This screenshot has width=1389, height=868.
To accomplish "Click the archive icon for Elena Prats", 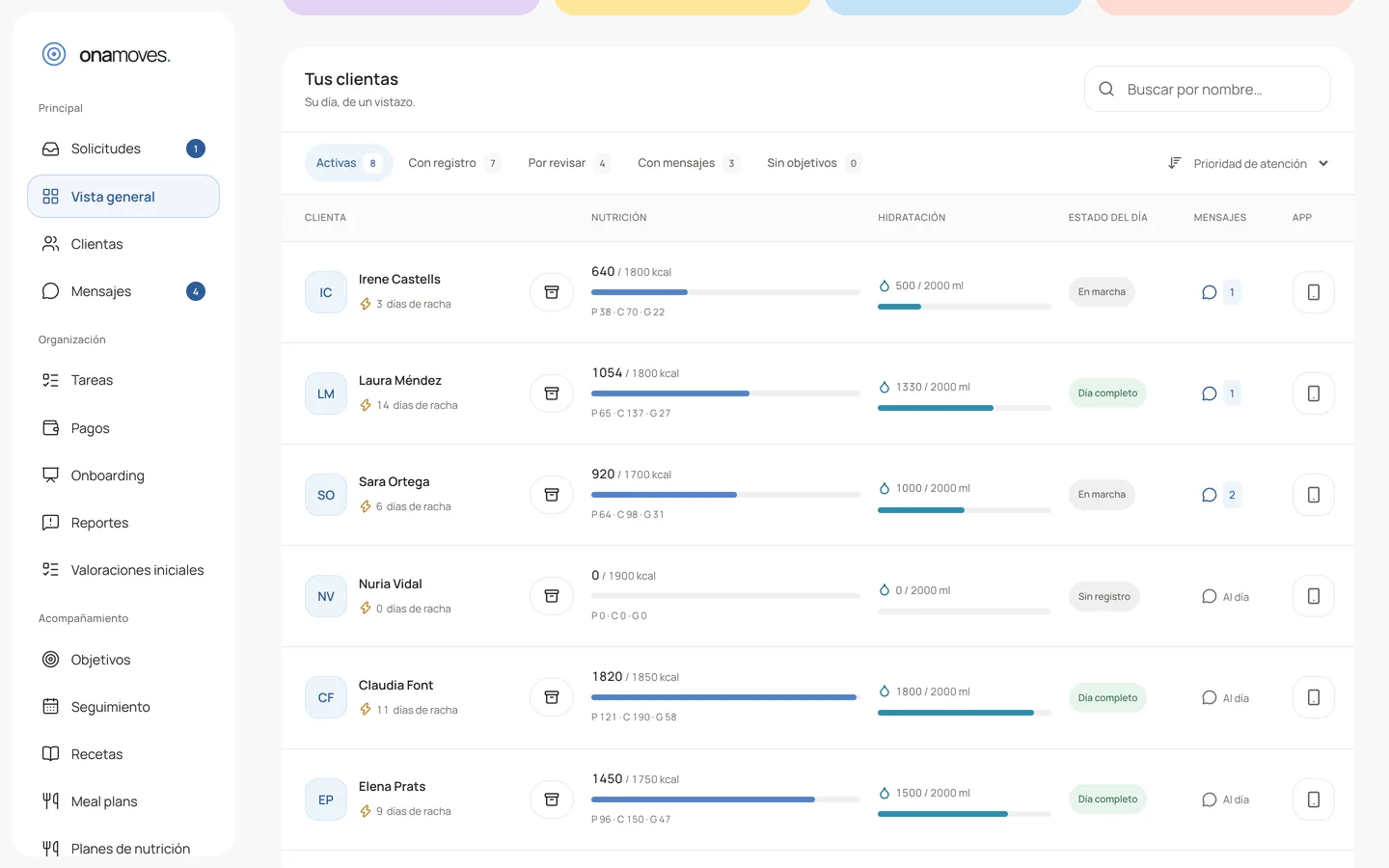I will click(552, 800).
